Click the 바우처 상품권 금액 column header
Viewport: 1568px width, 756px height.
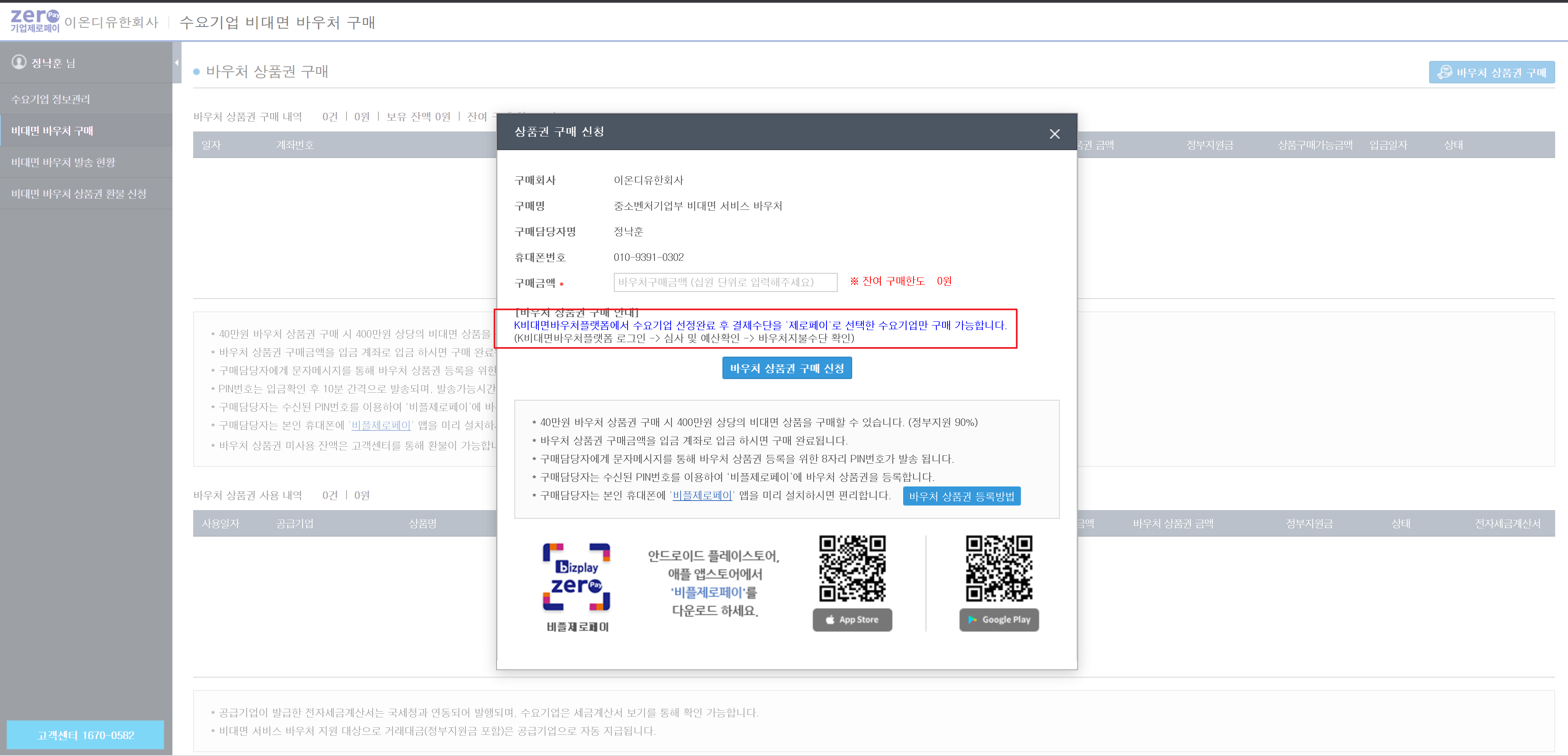click(x=1173, y=523)
